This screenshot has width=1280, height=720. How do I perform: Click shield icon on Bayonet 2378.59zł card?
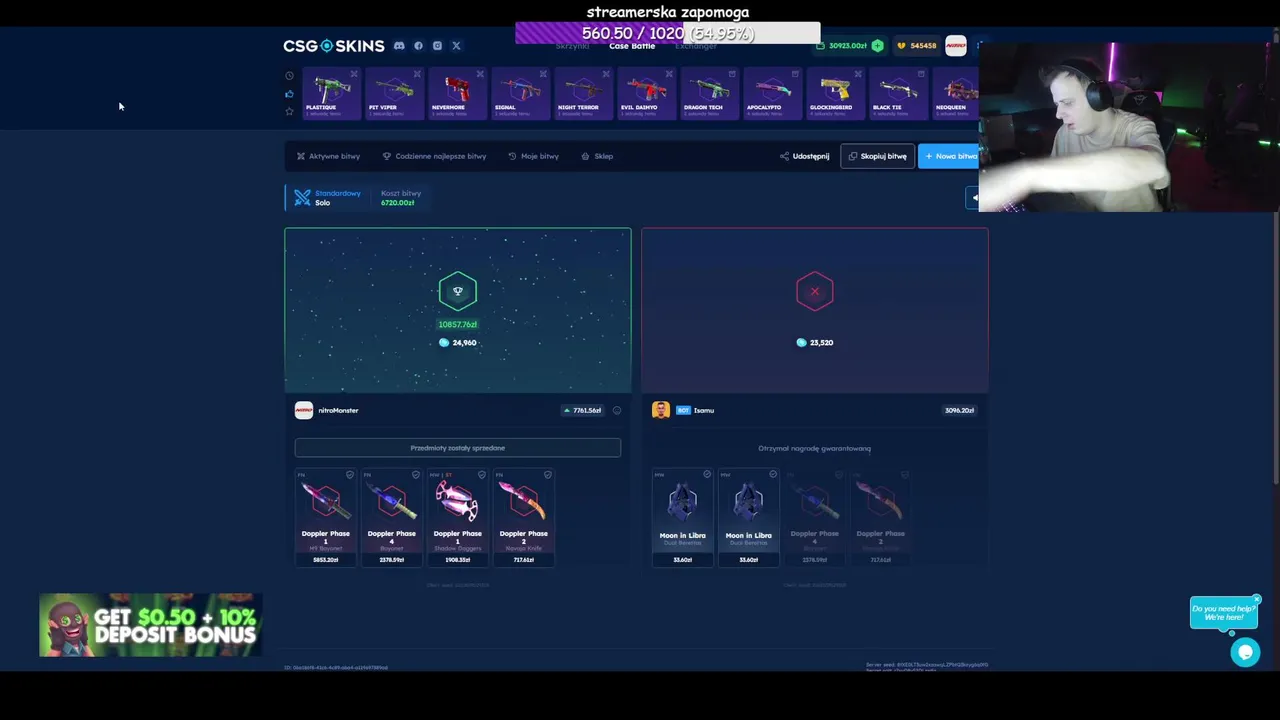(x=416, y=475)
